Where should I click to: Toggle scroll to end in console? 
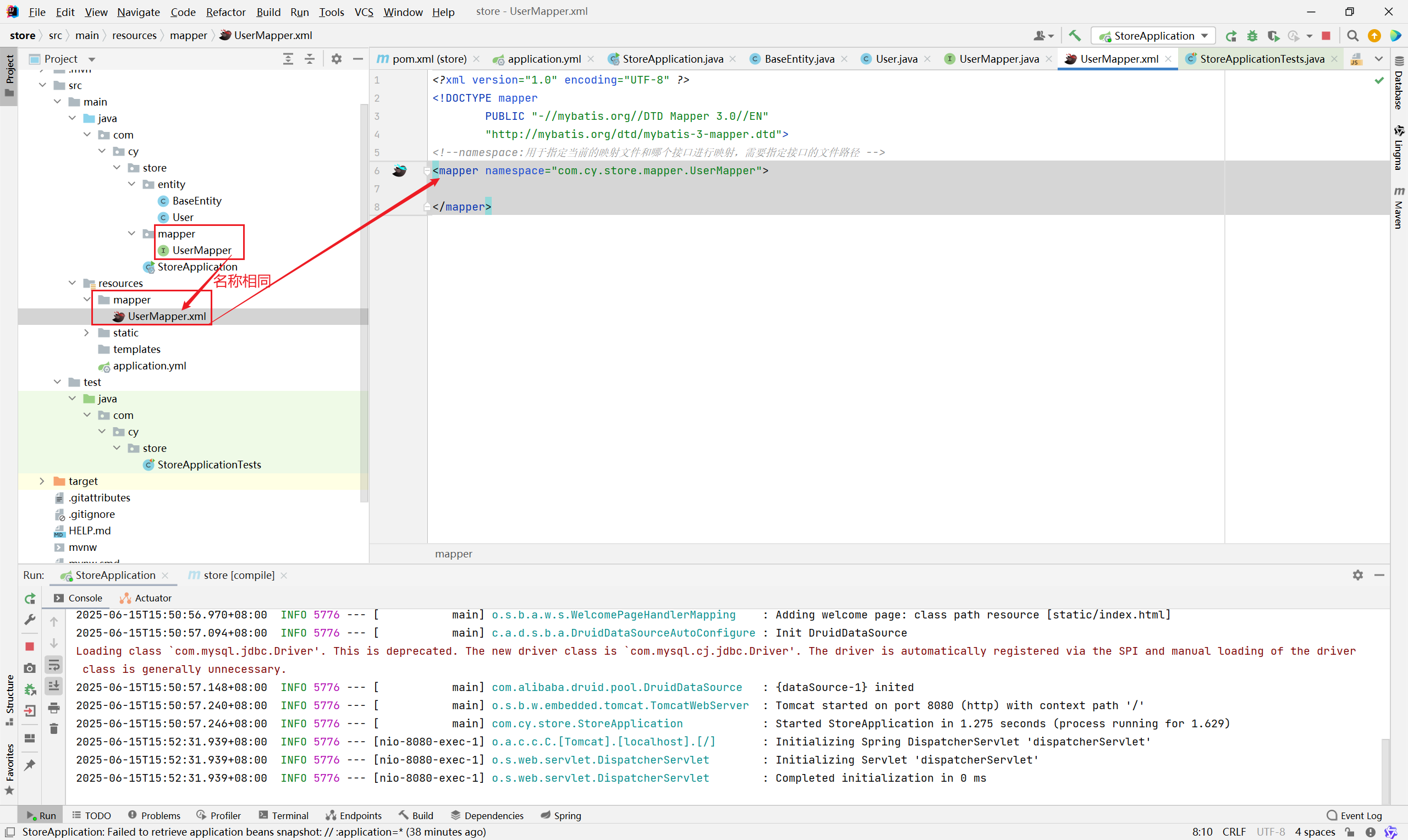[x=54, y=686]
